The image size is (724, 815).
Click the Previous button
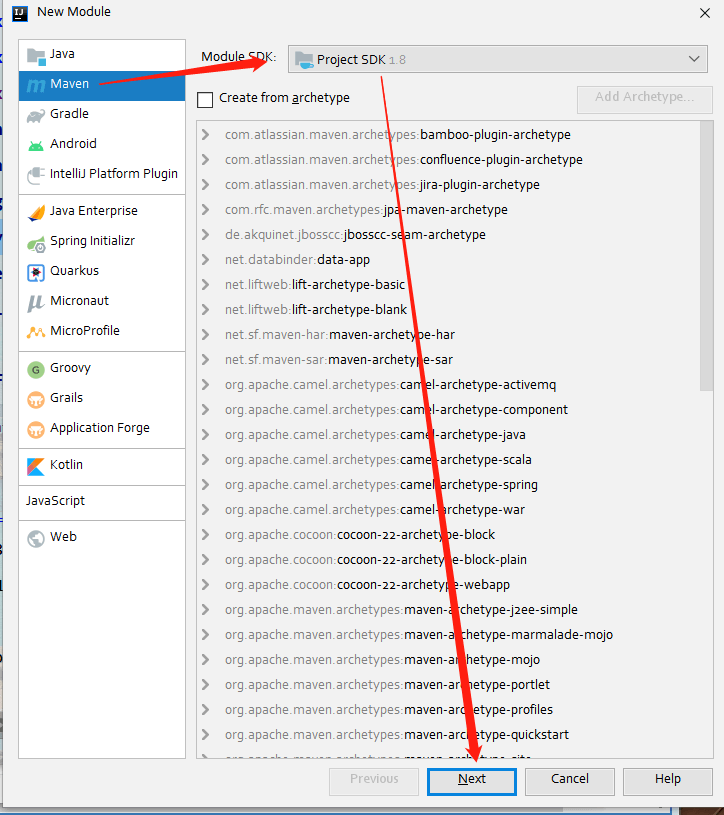[374, 781]
